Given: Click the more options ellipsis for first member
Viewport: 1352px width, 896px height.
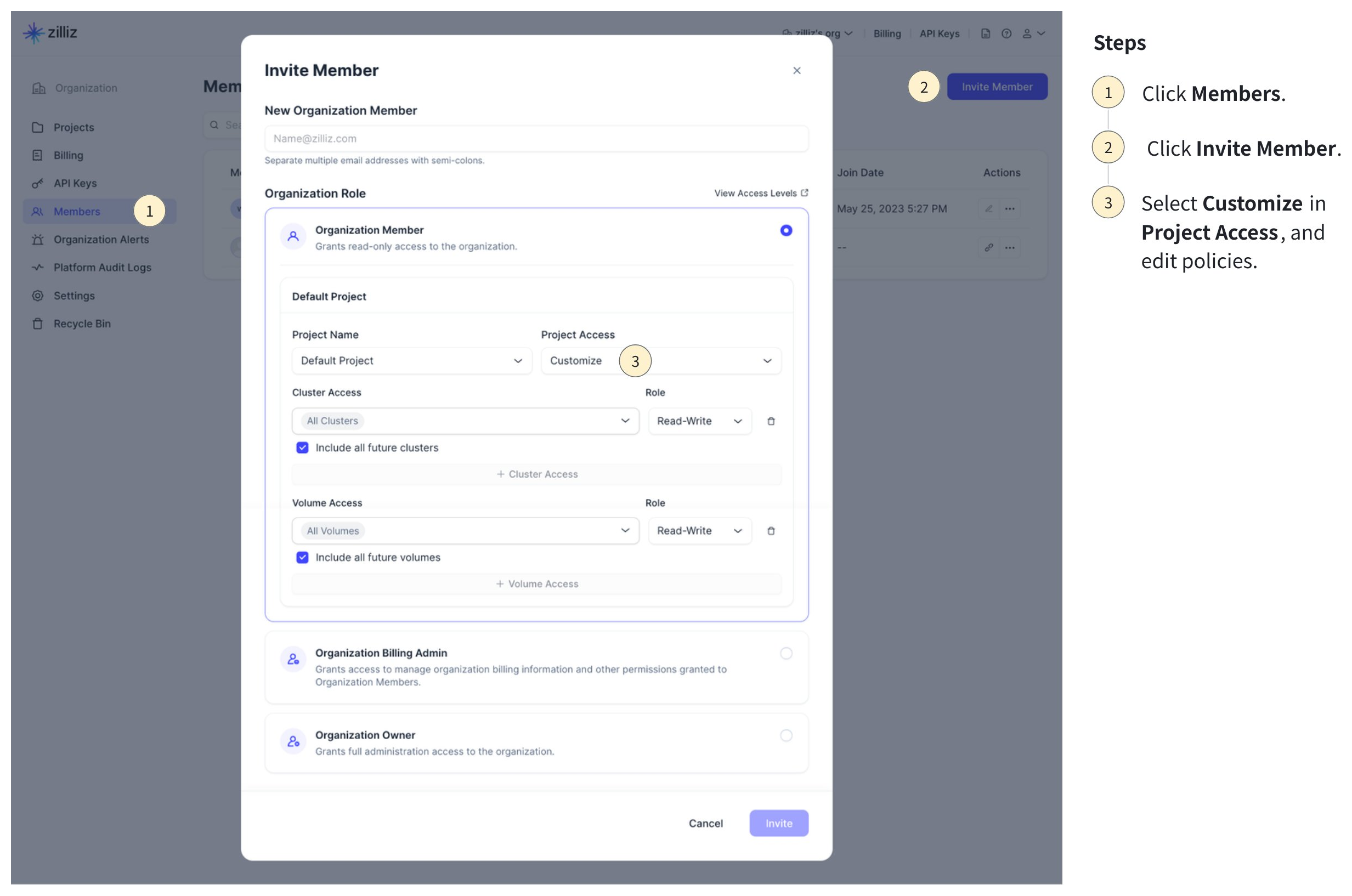Looking at the screenshot, I should tap(1010, 208).
